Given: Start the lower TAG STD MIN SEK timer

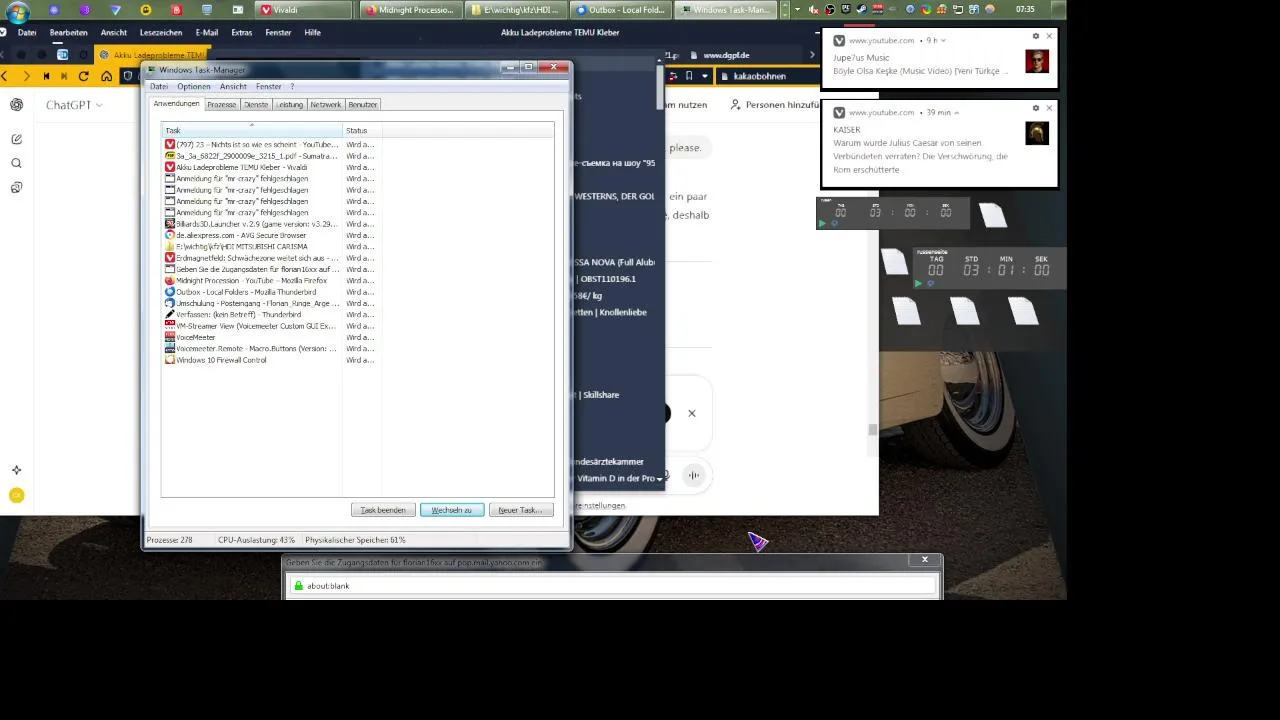Looking at the screenshot, I should (919, 284).
